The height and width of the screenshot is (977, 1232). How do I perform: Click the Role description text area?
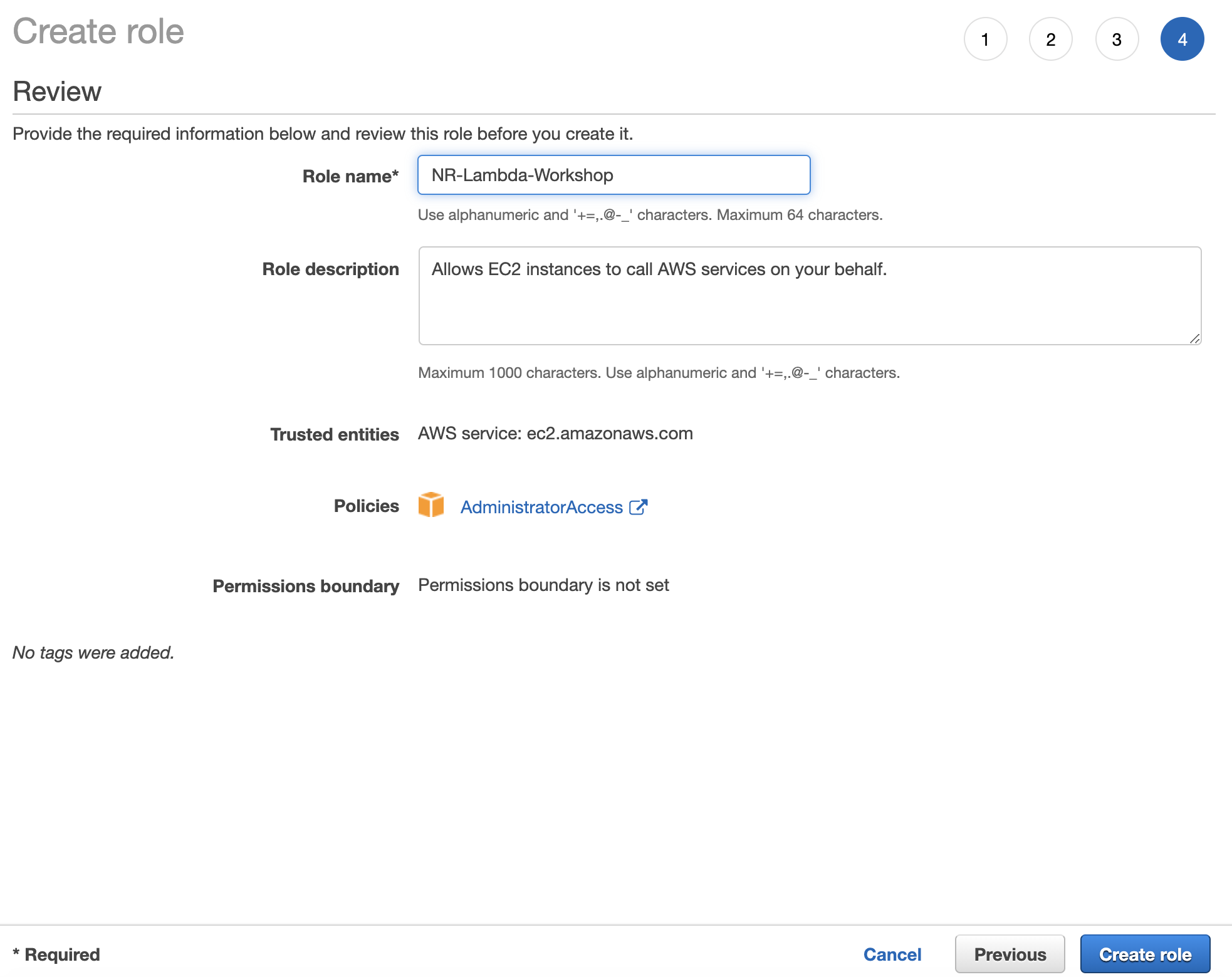pos(810,296)
